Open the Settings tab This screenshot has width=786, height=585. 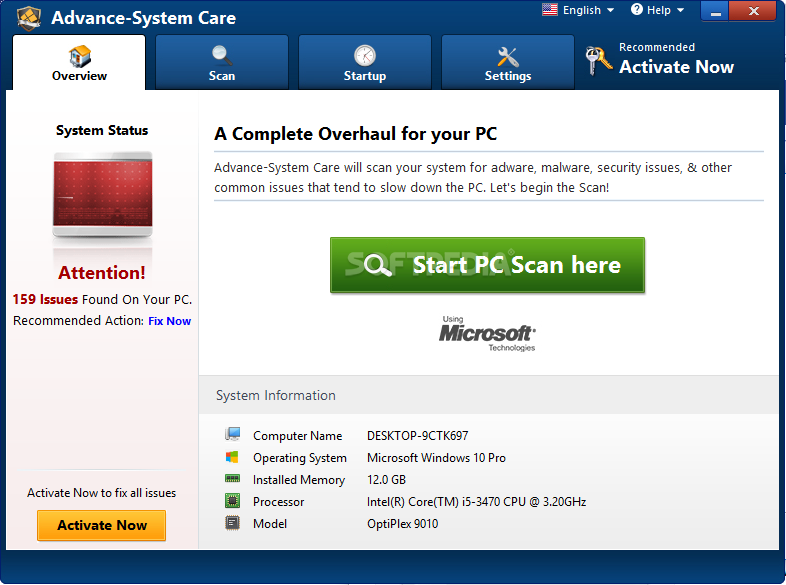[x=507, y=63]
